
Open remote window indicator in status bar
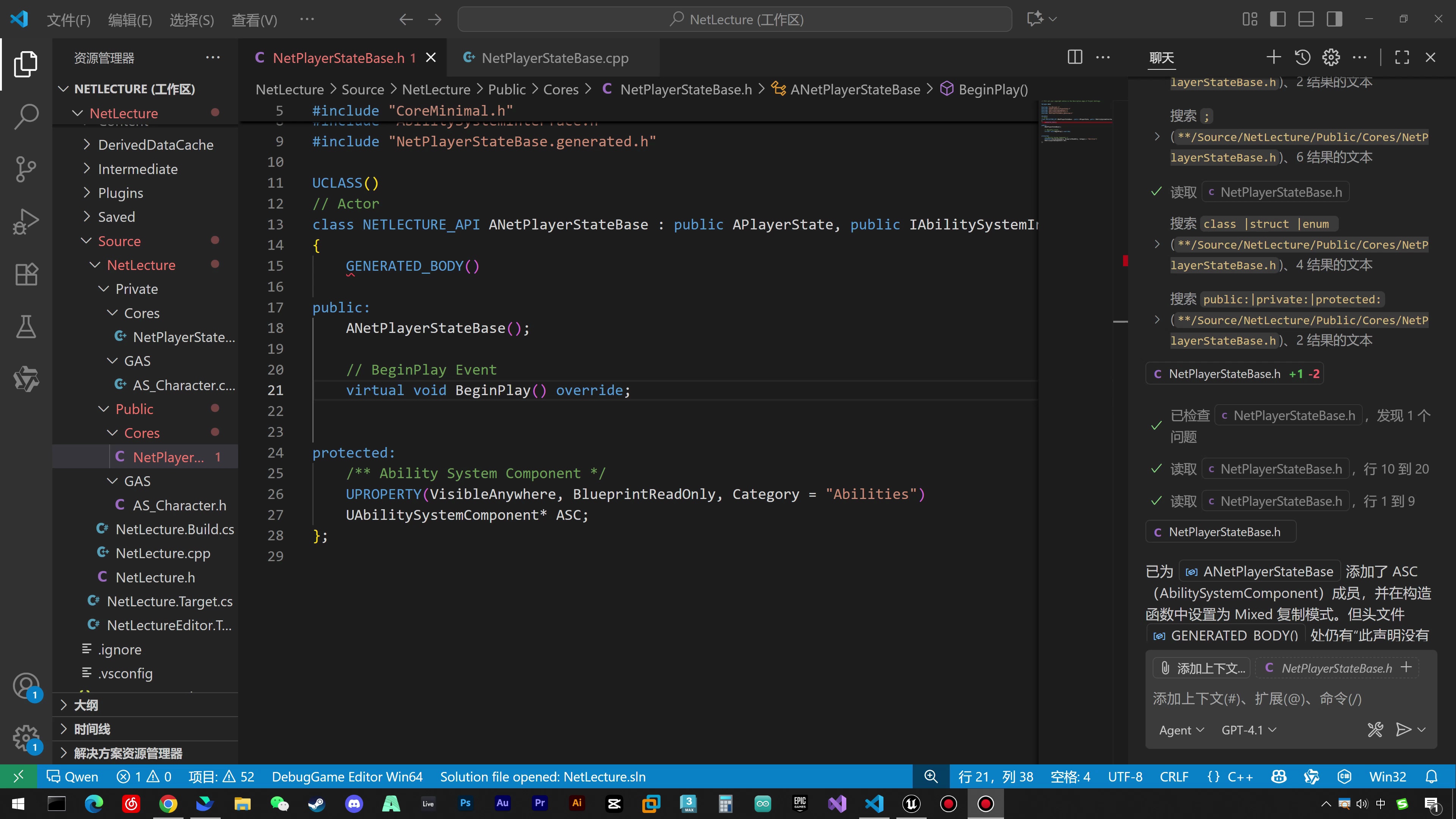click(18, 777)
